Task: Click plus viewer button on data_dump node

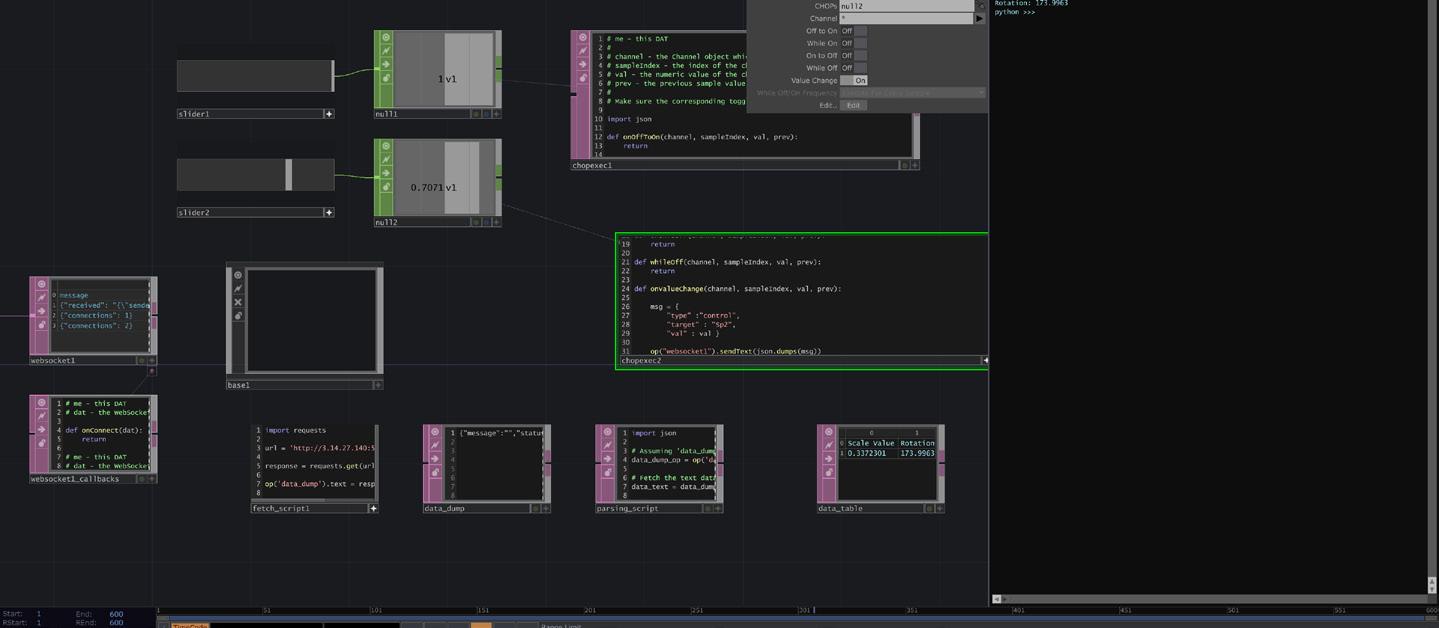Action: click(x=545, y=508)
